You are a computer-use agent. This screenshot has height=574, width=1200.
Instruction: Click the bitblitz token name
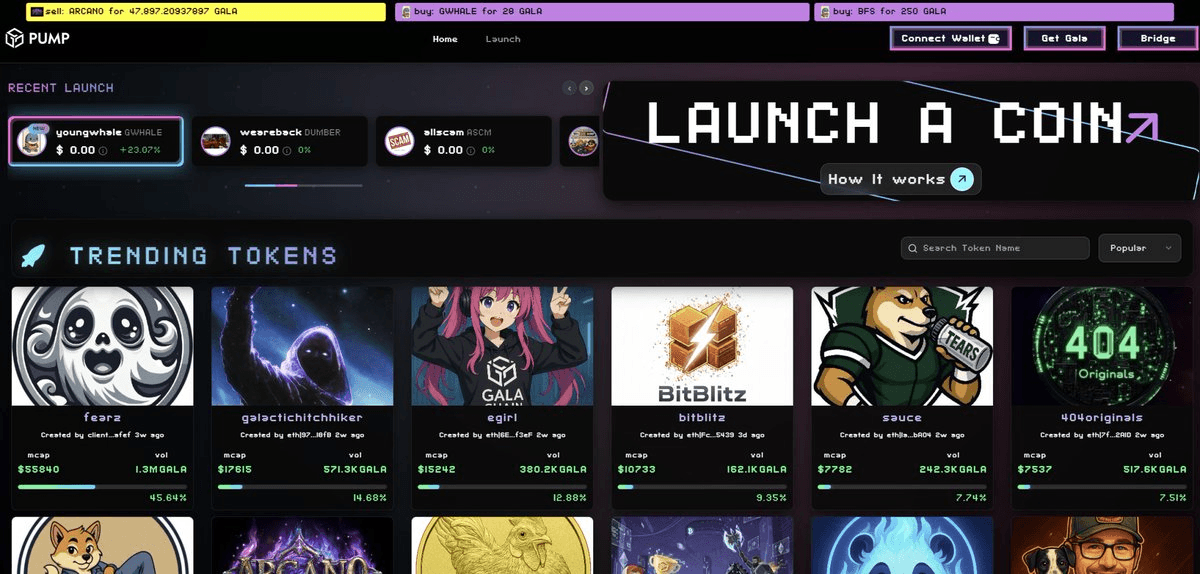(702, 418)
